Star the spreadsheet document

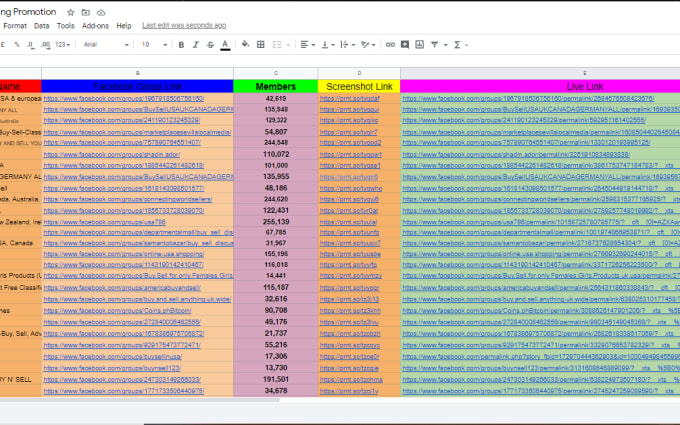tap(71, 12)
